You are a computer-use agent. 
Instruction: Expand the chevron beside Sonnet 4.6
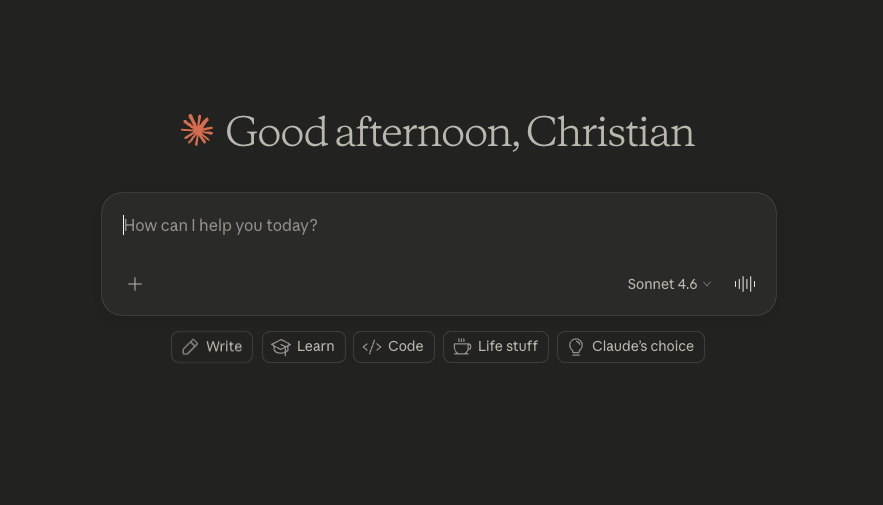tap(707, 284)
